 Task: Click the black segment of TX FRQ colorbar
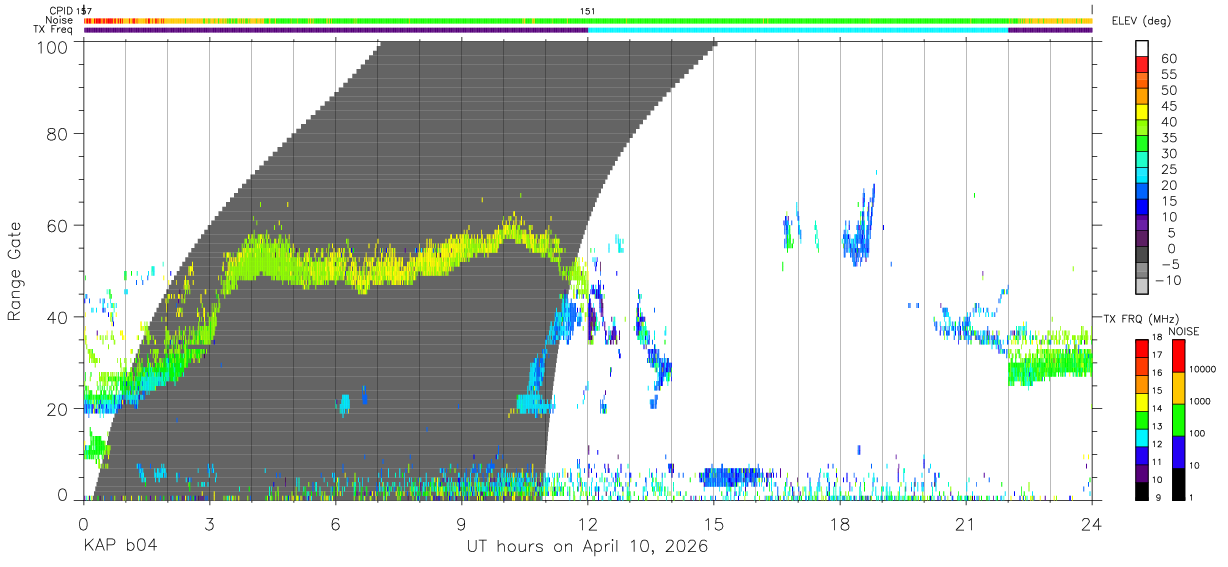1142,489
